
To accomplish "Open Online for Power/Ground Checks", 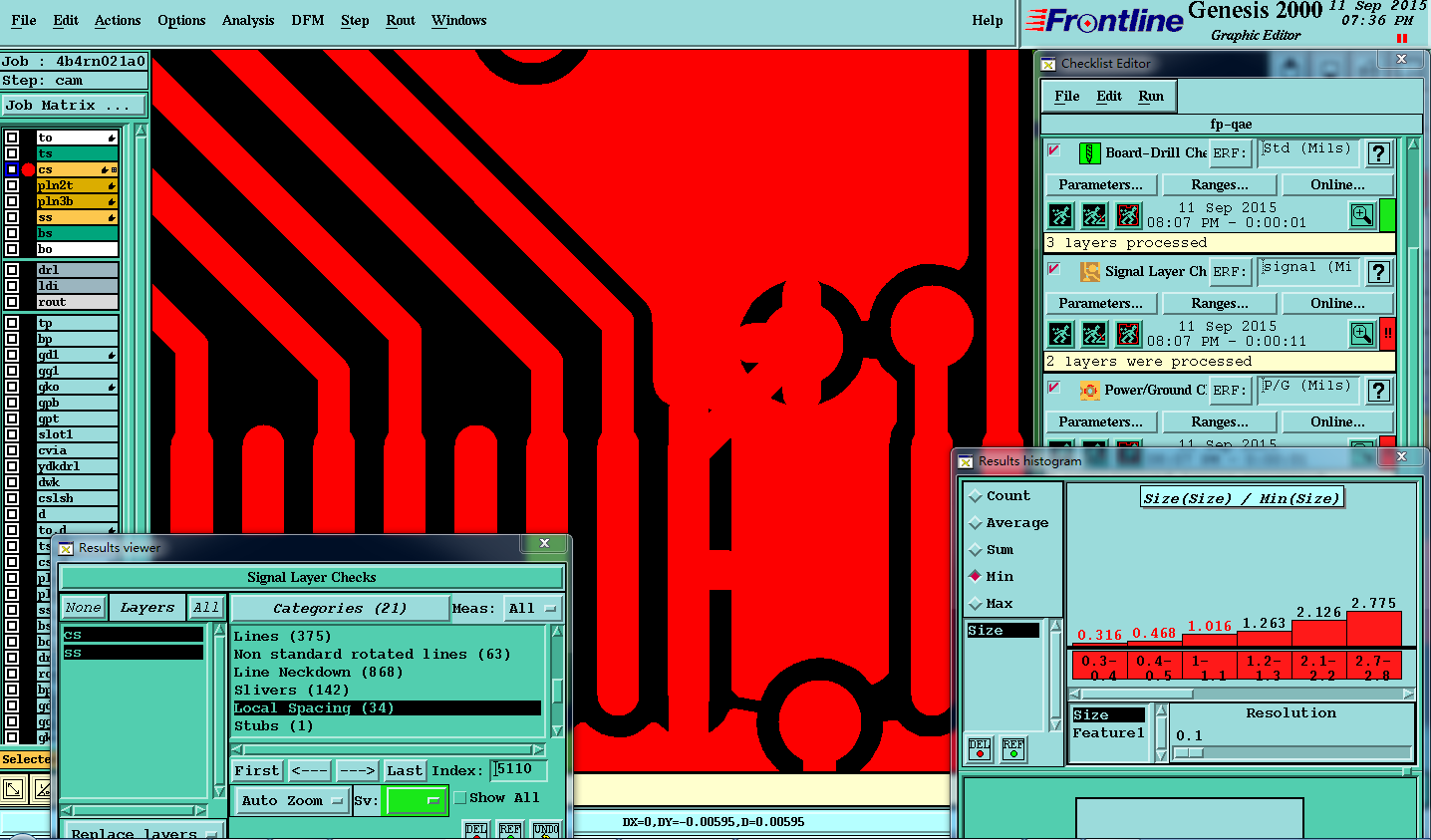I will pos(1338,421).
